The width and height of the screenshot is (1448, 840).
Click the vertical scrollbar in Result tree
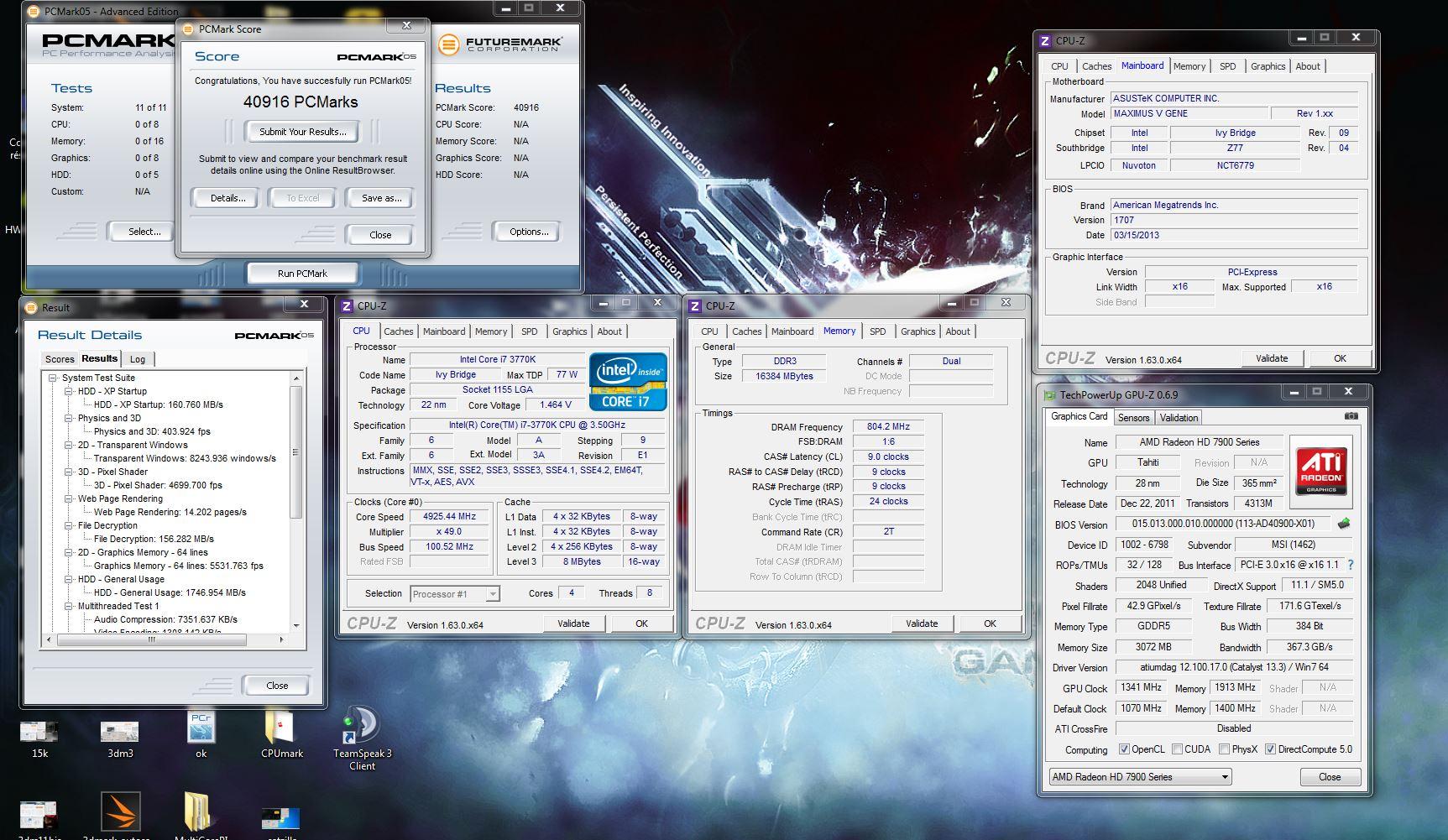click(295, 453)
